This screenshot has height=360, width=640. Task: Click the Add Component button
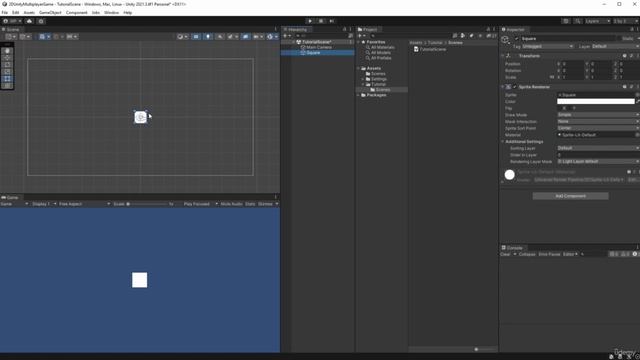(570, 196)
